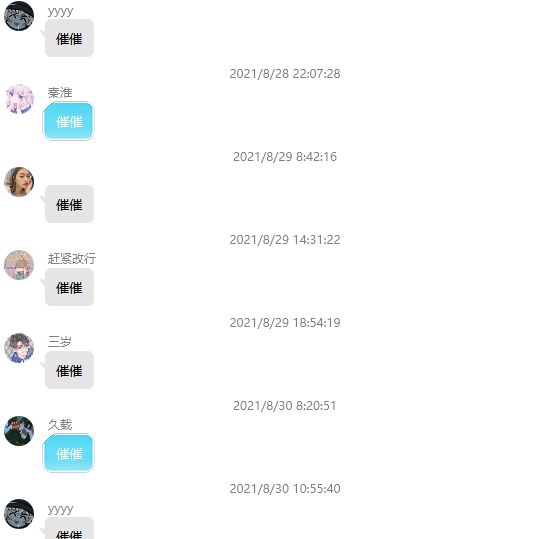
Task: Click timestamp 2021/8/30 10:55:40
Action: tap(285, 488)
